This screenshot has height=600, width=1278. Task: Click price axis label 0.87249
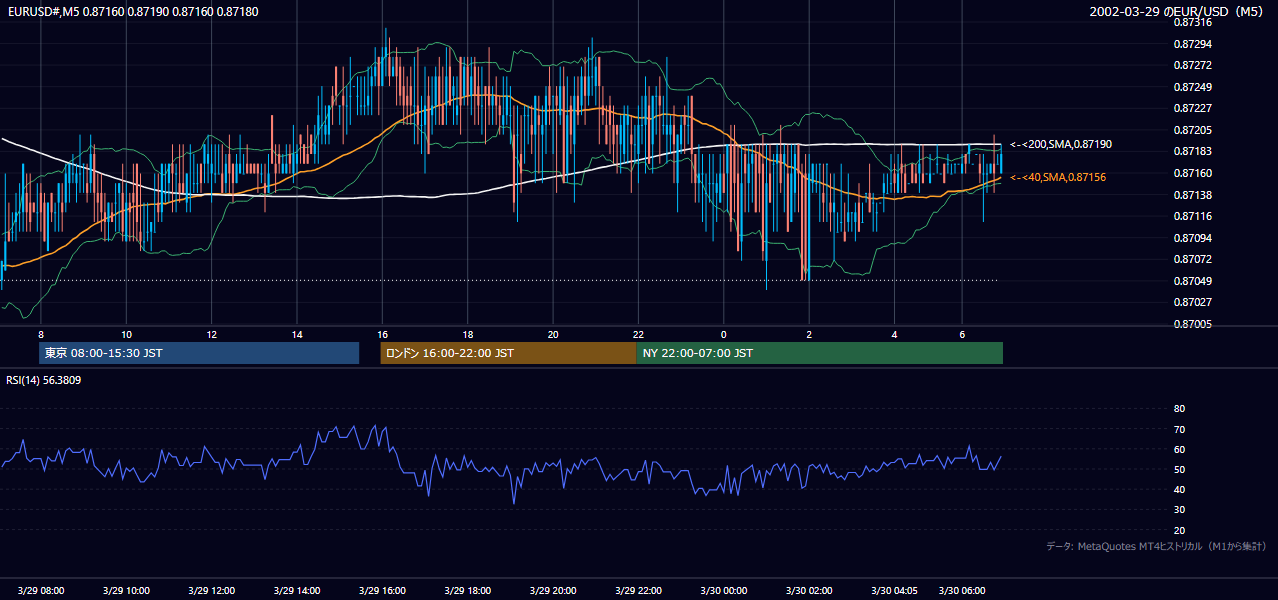(1192, 87)
